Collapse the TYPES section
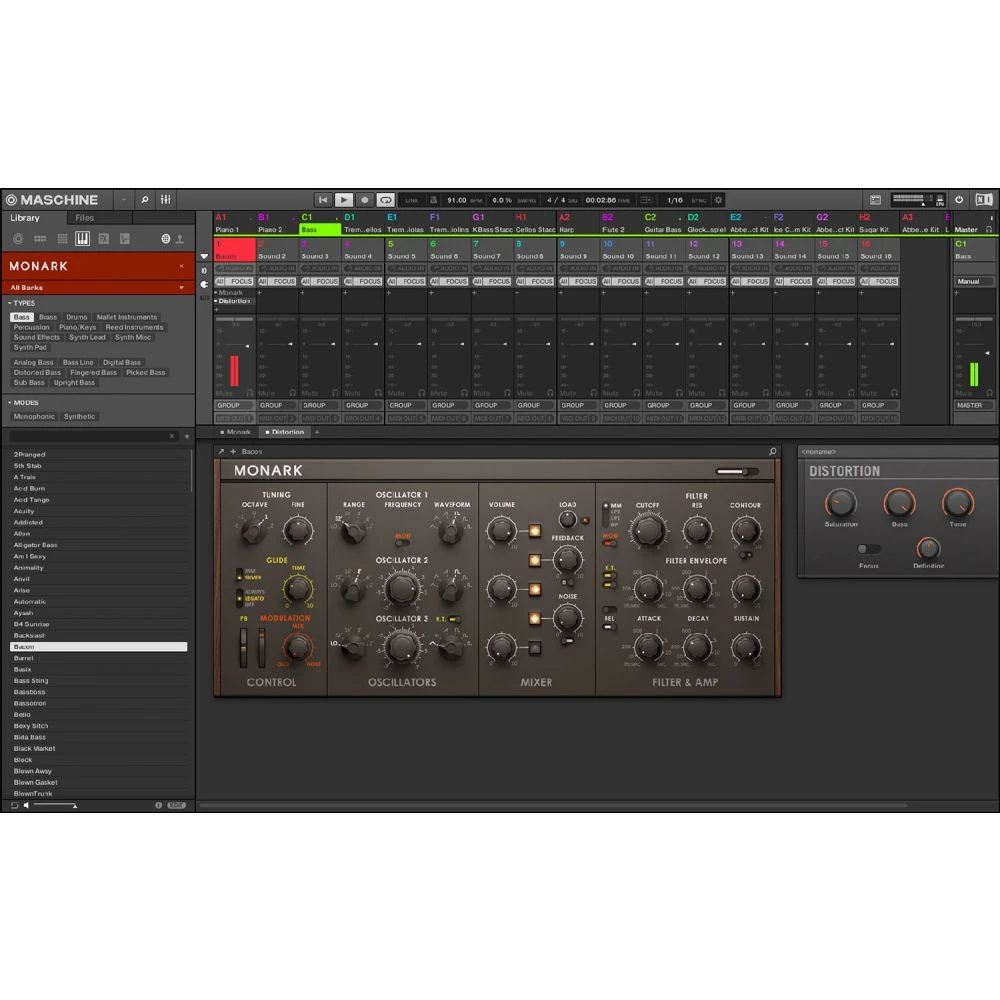 [10, 303]
